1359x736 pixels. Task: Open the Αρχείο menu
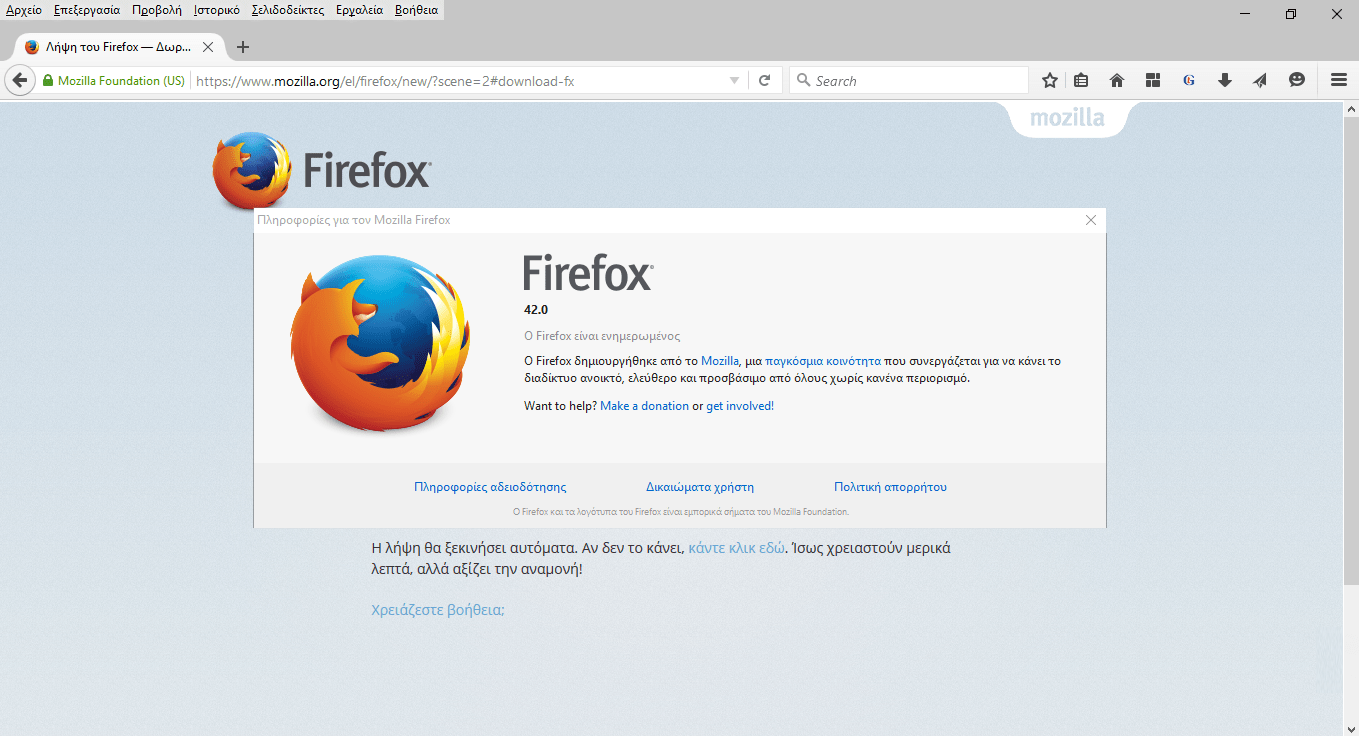tap(23, 10)
